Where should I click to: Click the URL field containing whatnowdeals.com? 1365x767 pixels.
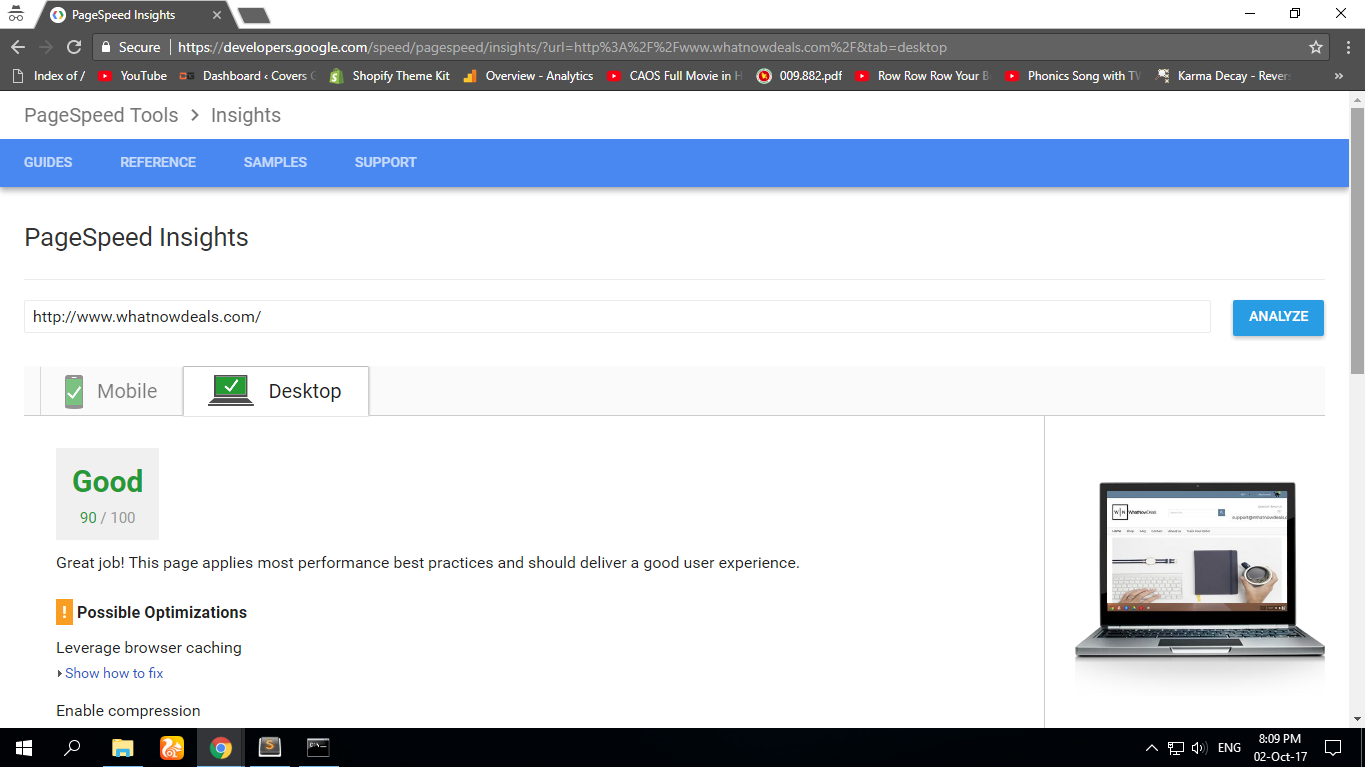617,316
